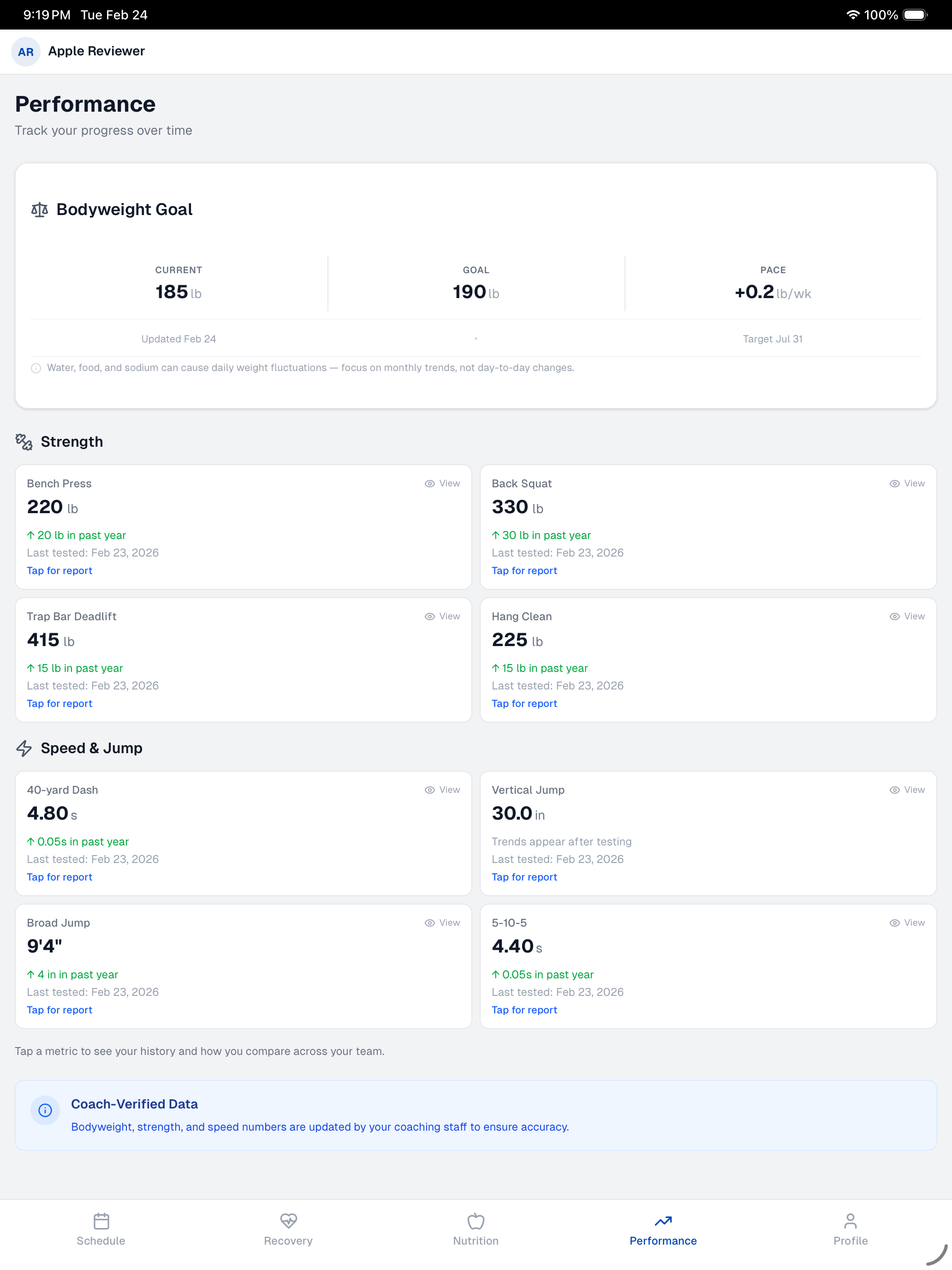
Task: Click the Schedule calendar icon
Action: point(101,1221)
